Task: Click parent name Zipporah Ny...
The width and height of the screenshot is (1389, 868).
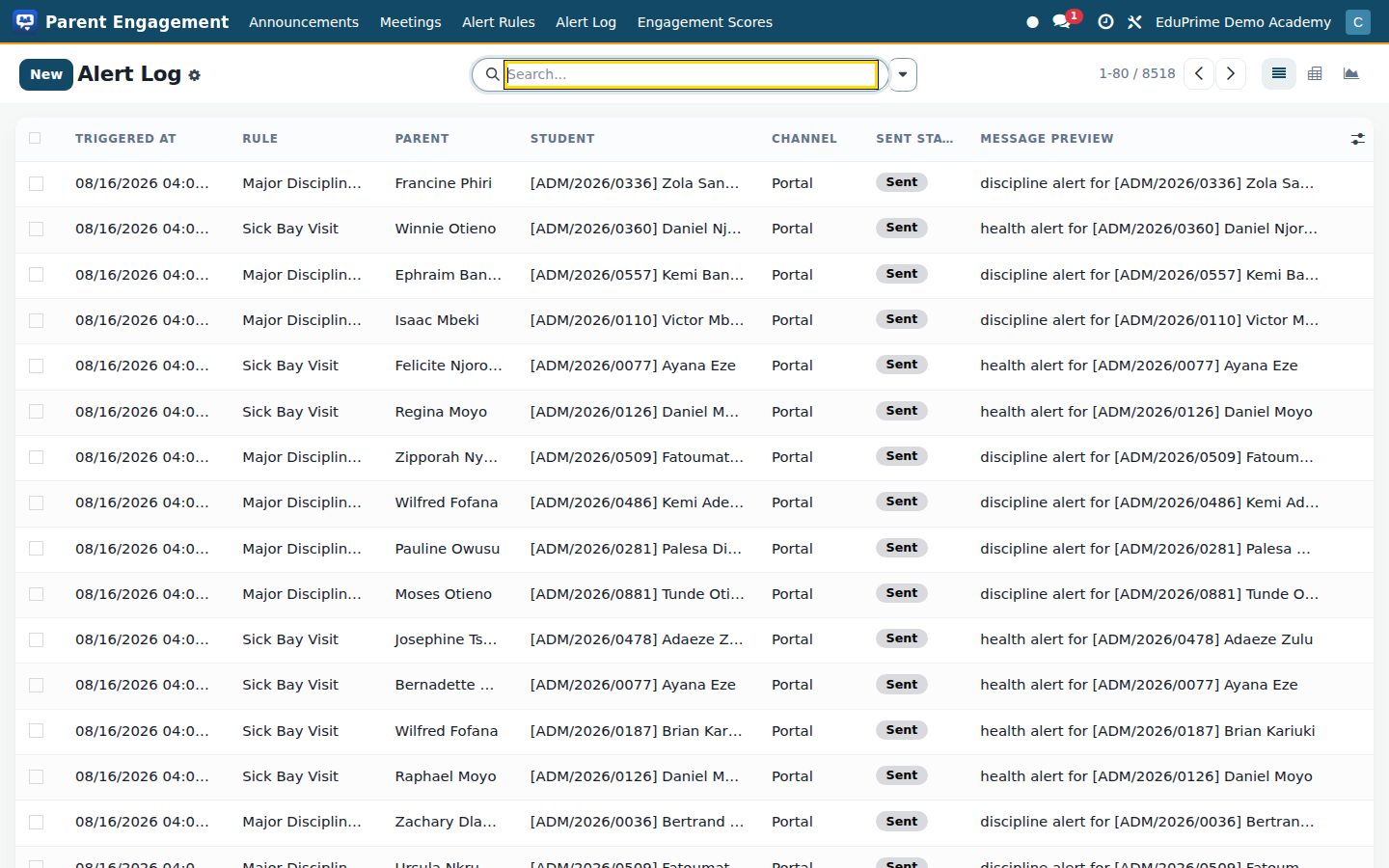Action: click(x=447, y=457)
